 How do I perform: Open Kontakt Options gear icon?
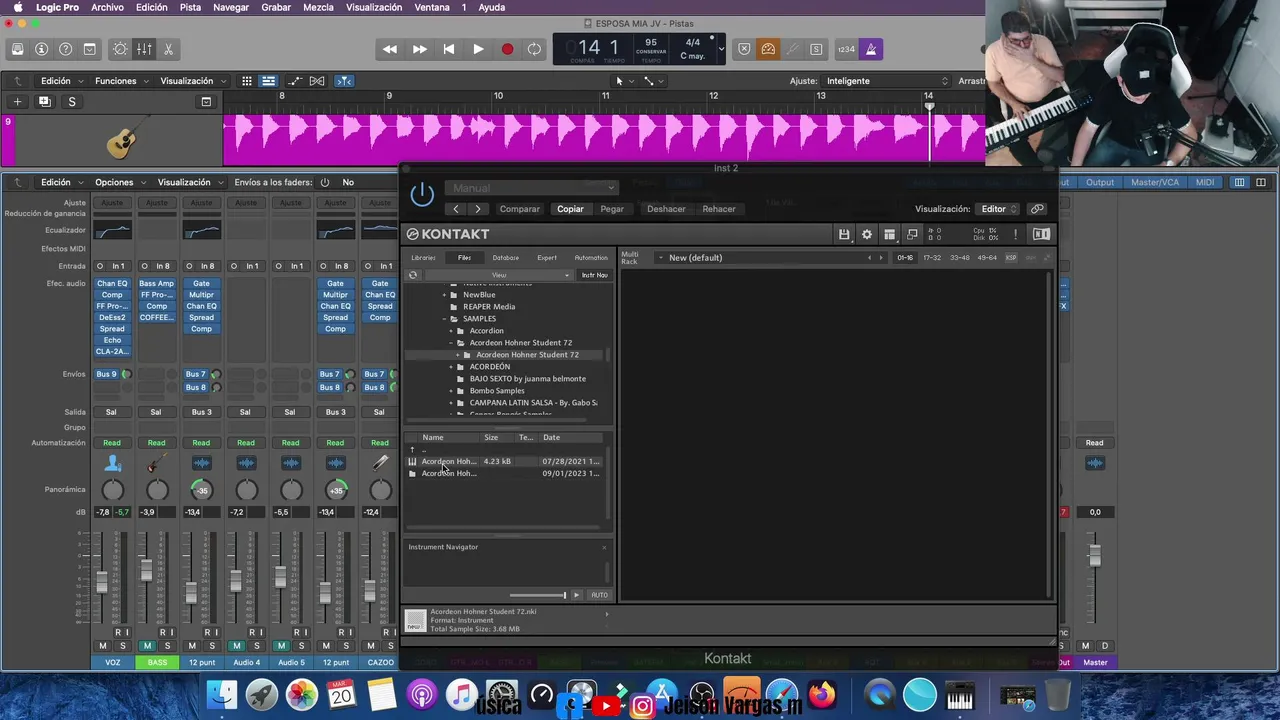[x=867, y=234]
